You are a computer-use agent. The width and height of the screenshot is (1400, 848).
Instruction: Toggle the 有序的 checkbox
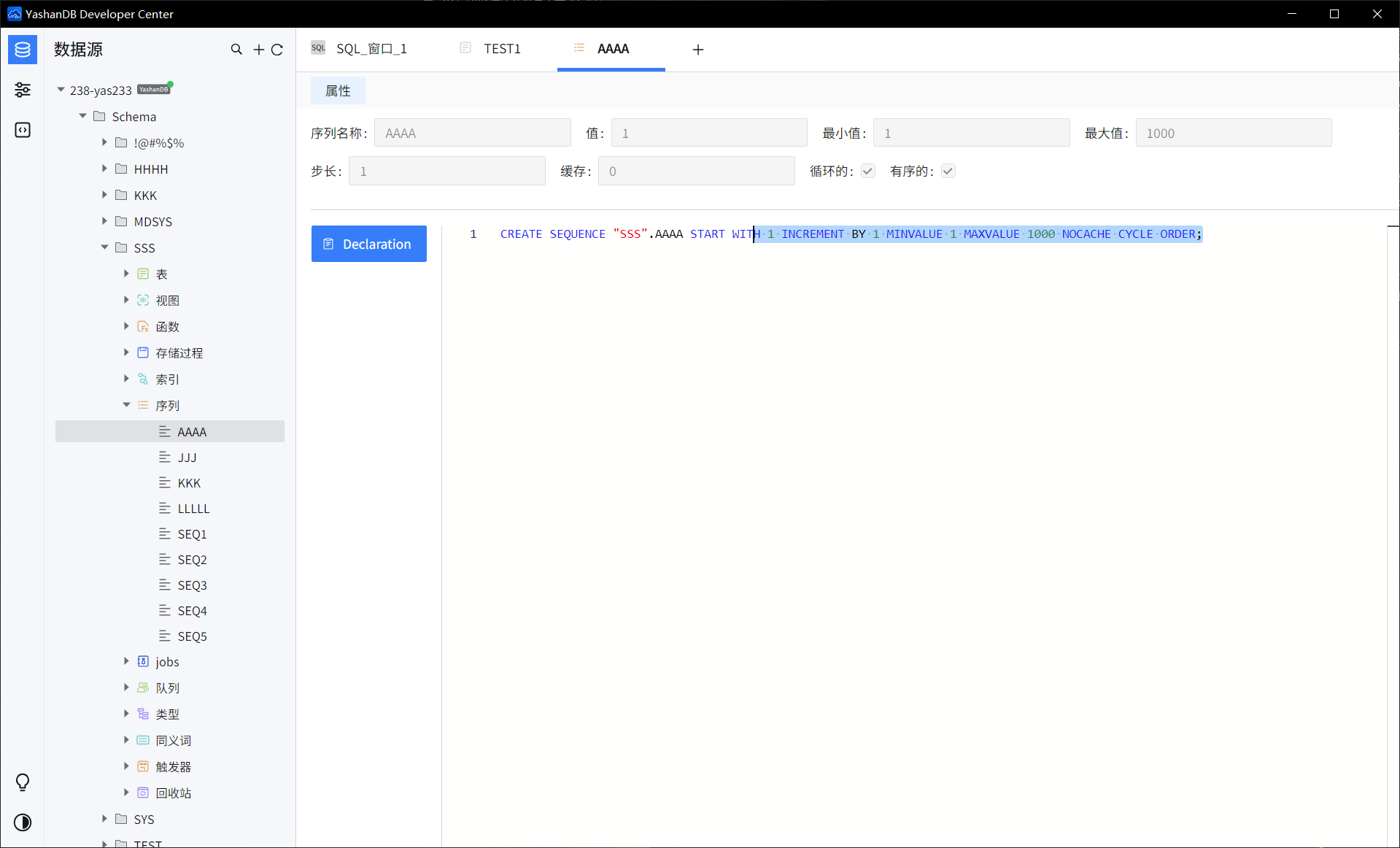(x=948, y=171)
